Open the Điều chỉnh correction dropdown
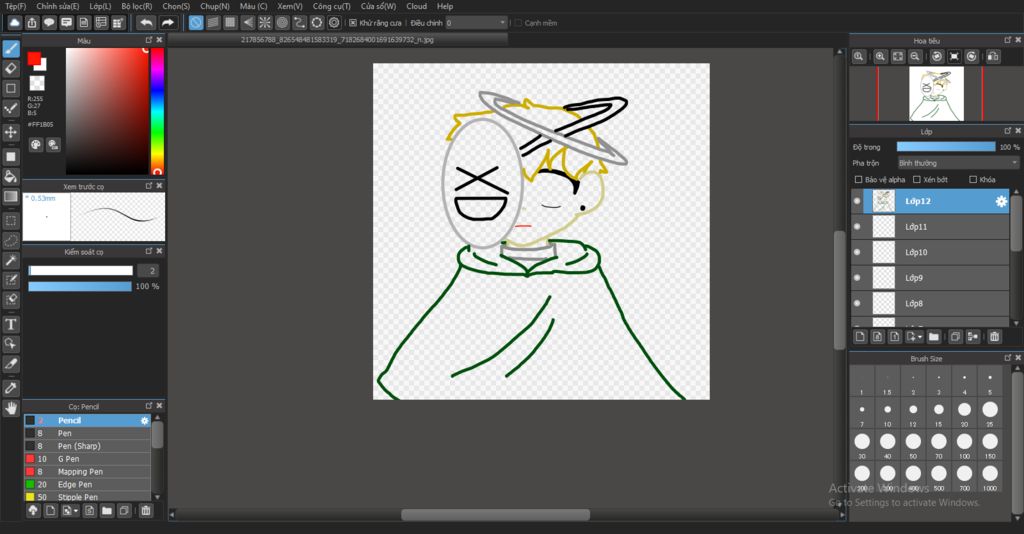This screenshot has width=1024, height=534. point(476,23)
